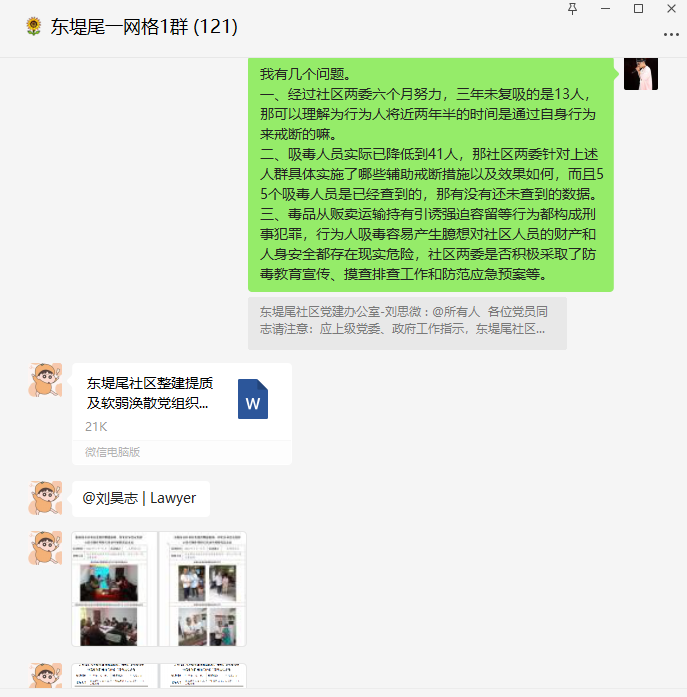687x697 pixels.
Task: Open the 东堤尾社区整建提质 file message
Action: pyautogui.click(x=182, y=414)
